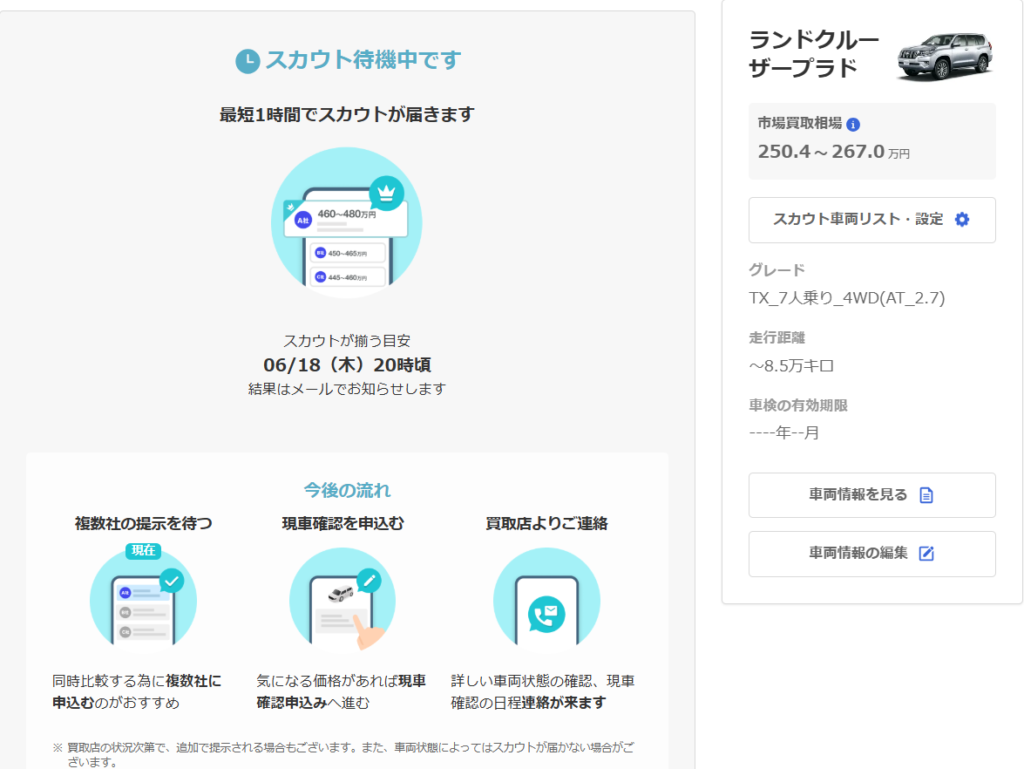Click the checkmark icon on 複数社の提示を待つ illustration

172,580
